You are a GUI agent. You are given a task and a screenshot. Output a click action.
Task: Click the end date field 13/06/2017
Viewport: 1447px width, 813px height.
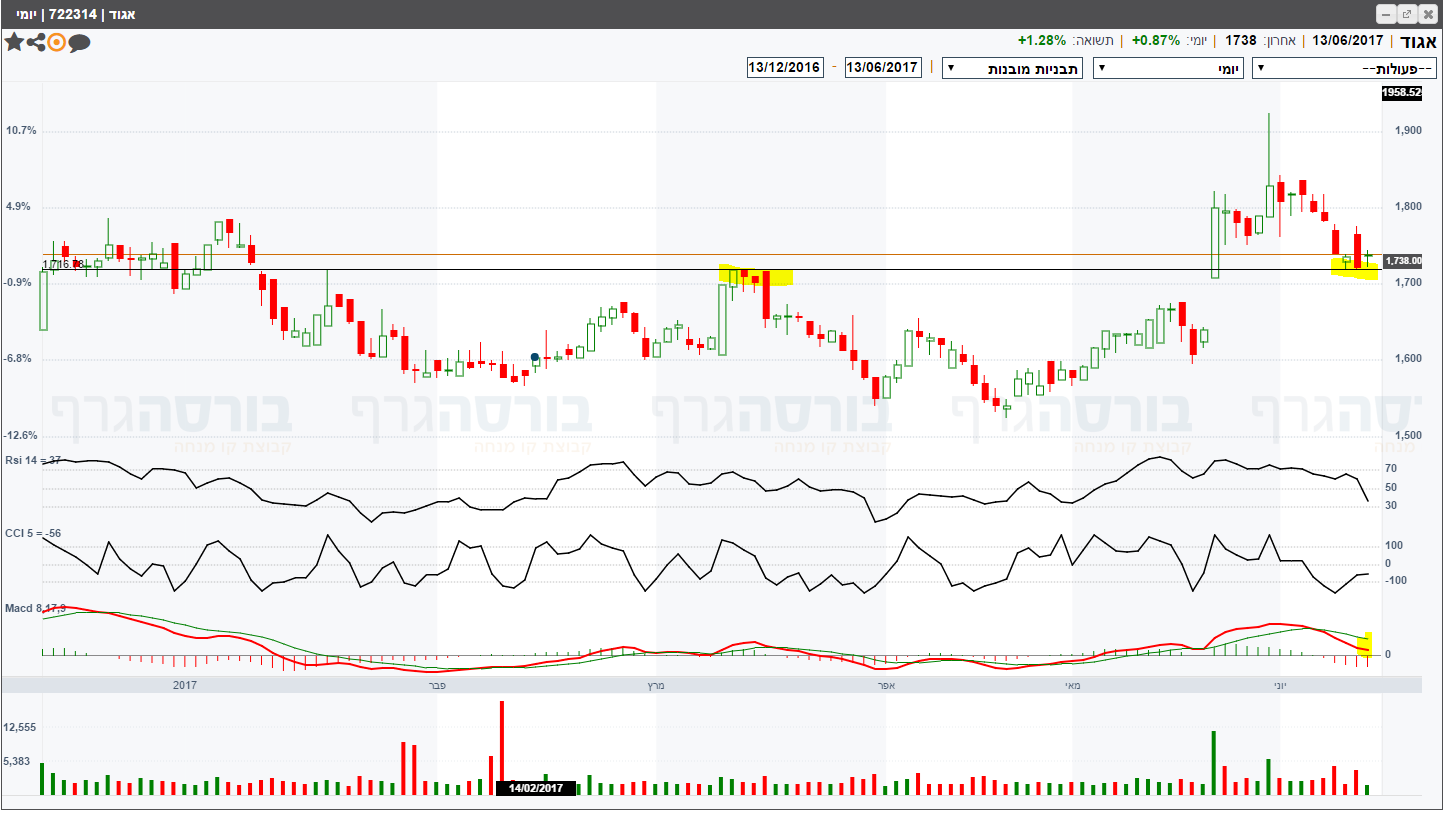(882, 67)
